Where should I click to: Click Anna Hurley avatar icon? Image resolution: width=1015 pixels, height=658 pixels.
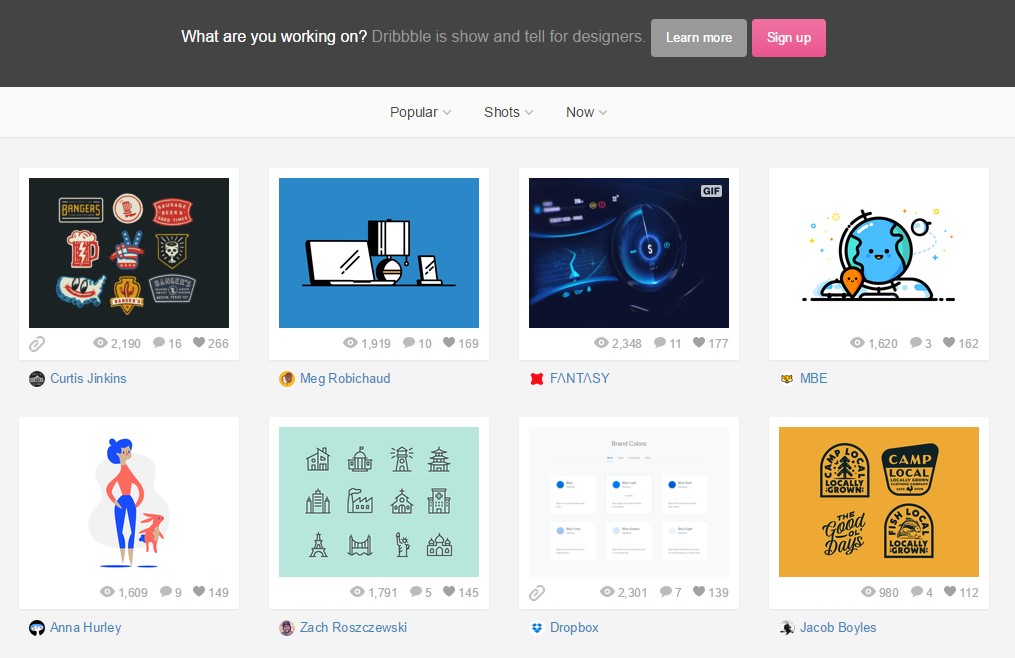[x=37, y=628]
